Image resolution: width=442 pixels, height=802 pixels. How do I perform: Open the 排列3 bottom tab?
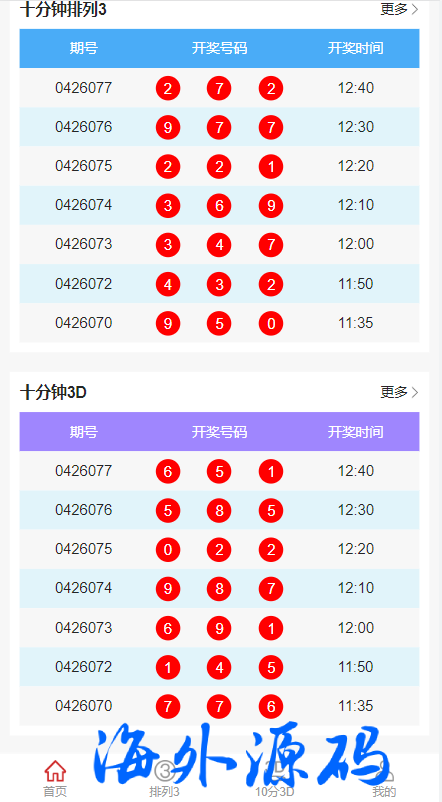(x=165, y=778)
